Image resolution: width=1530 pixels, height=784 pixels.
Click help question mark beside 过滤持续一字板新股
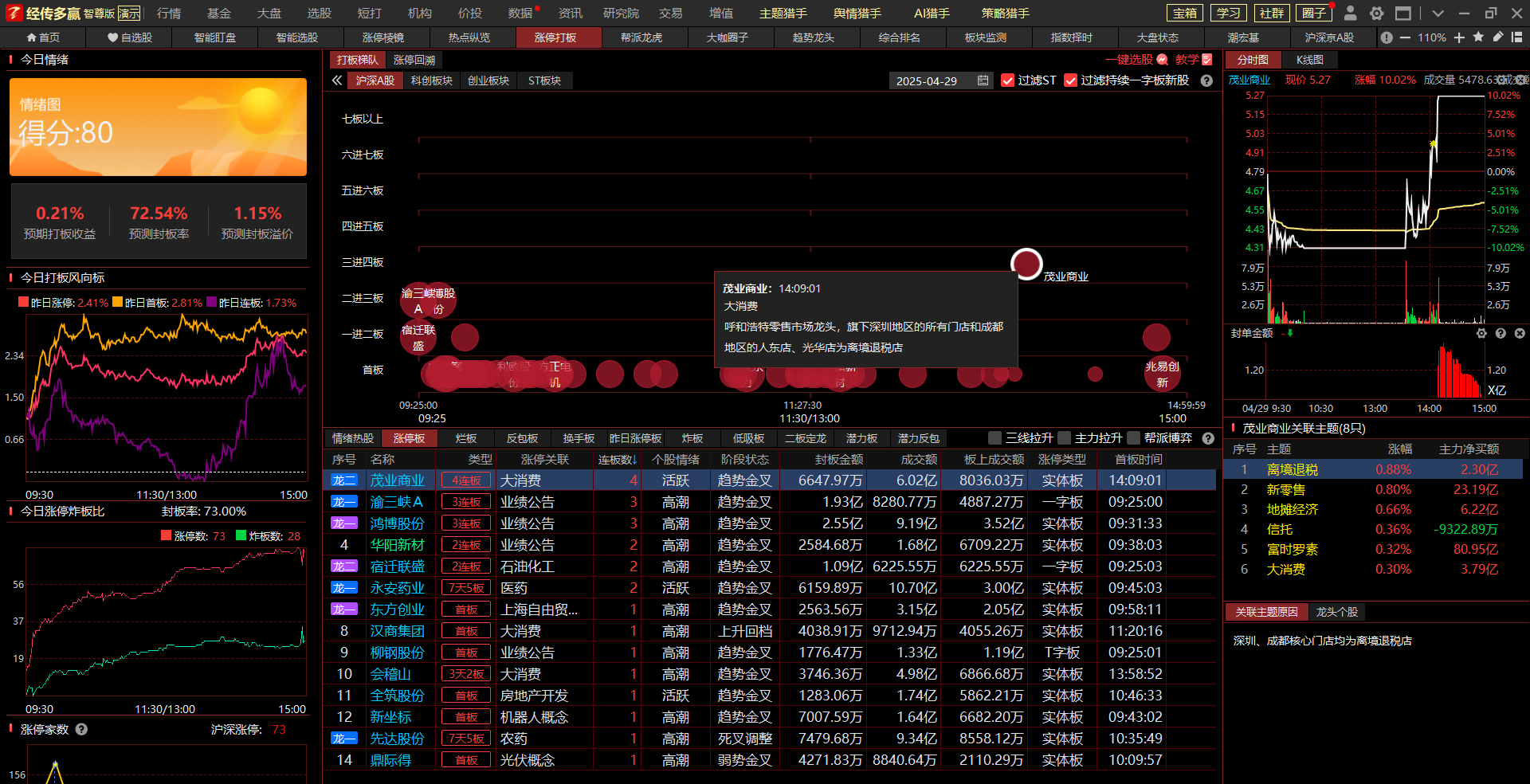click(x=1206, y=80)
